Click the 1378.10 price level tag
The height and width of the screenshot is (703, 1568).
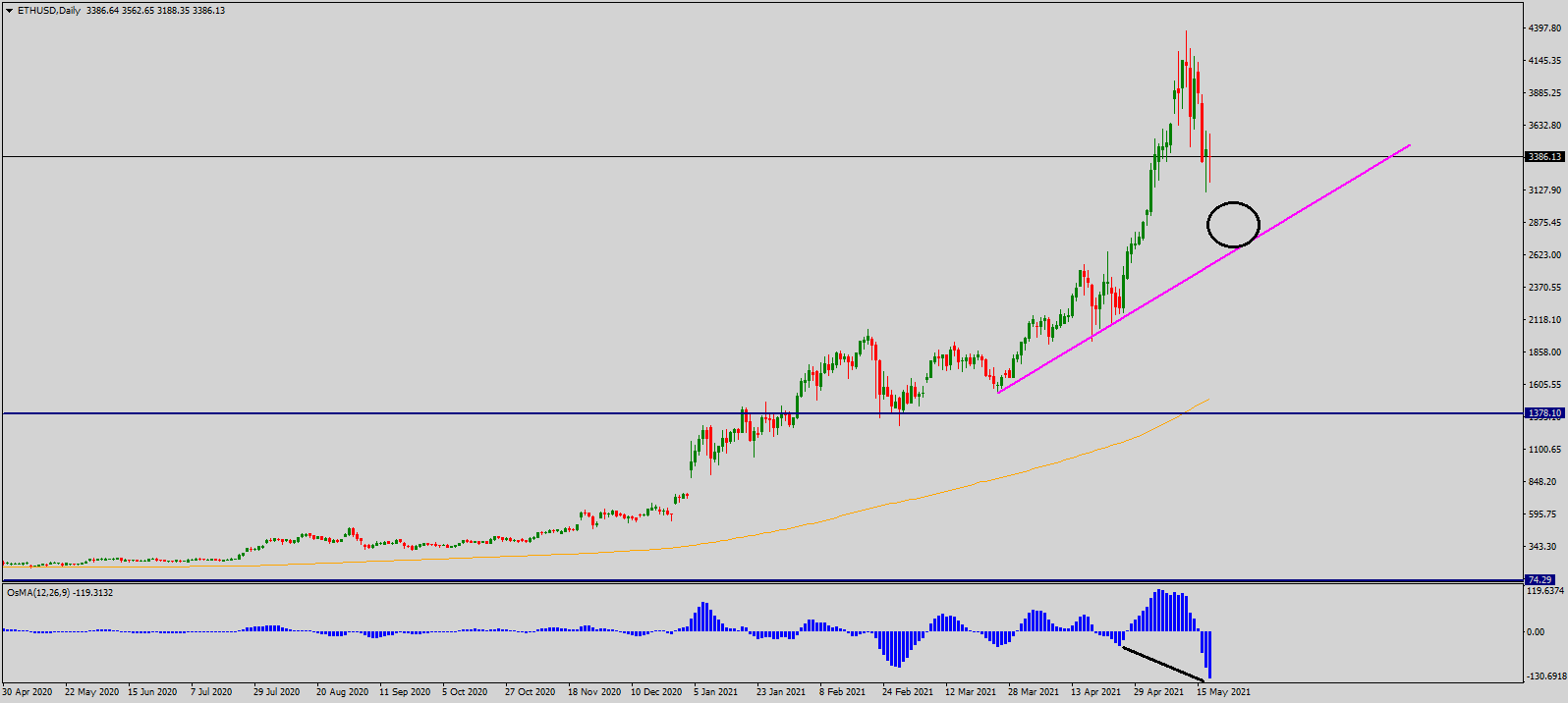pyautogui.click(x=1543, y=413)
